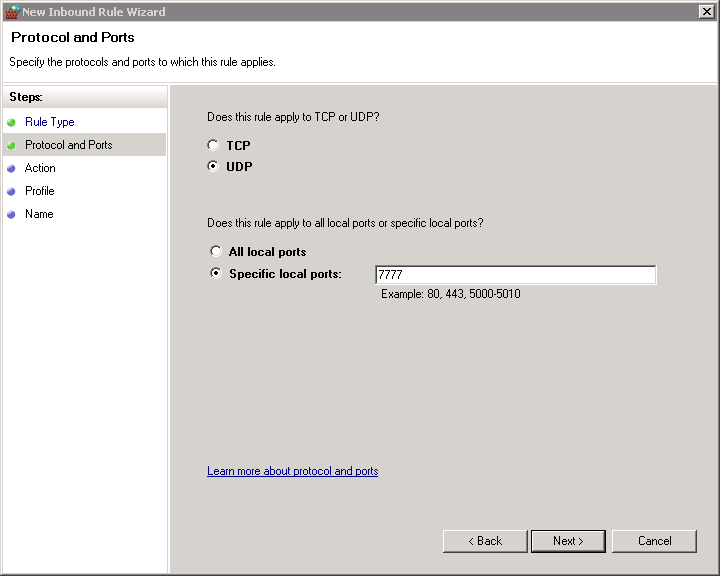The width and height of the screenshot is (720, 576).
Task: Click the blue bullet beside Name step
Action: (11, 214)
